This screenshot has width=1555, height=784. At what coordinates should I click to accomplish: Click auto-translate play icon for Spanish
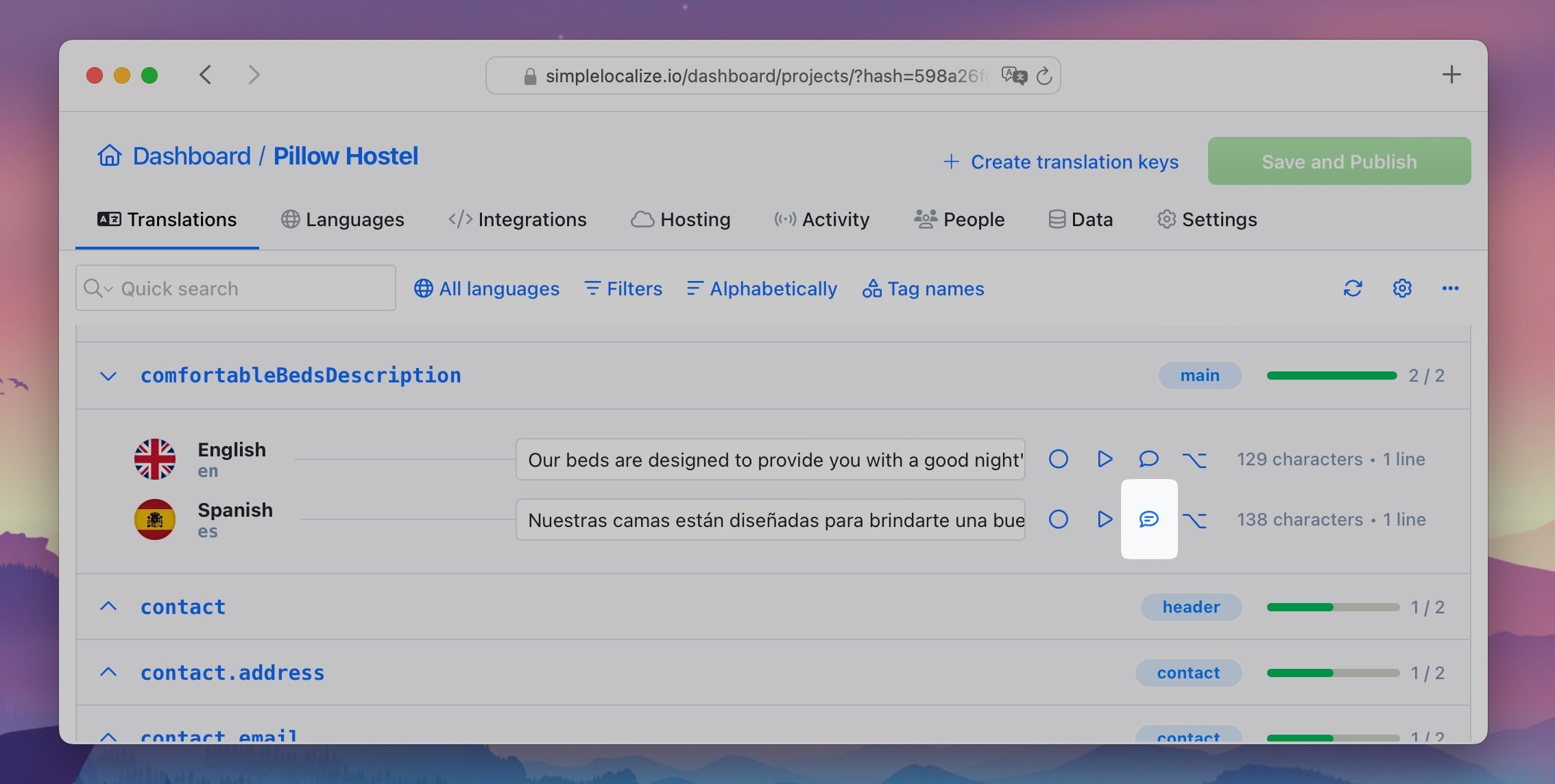(1105, 519)
